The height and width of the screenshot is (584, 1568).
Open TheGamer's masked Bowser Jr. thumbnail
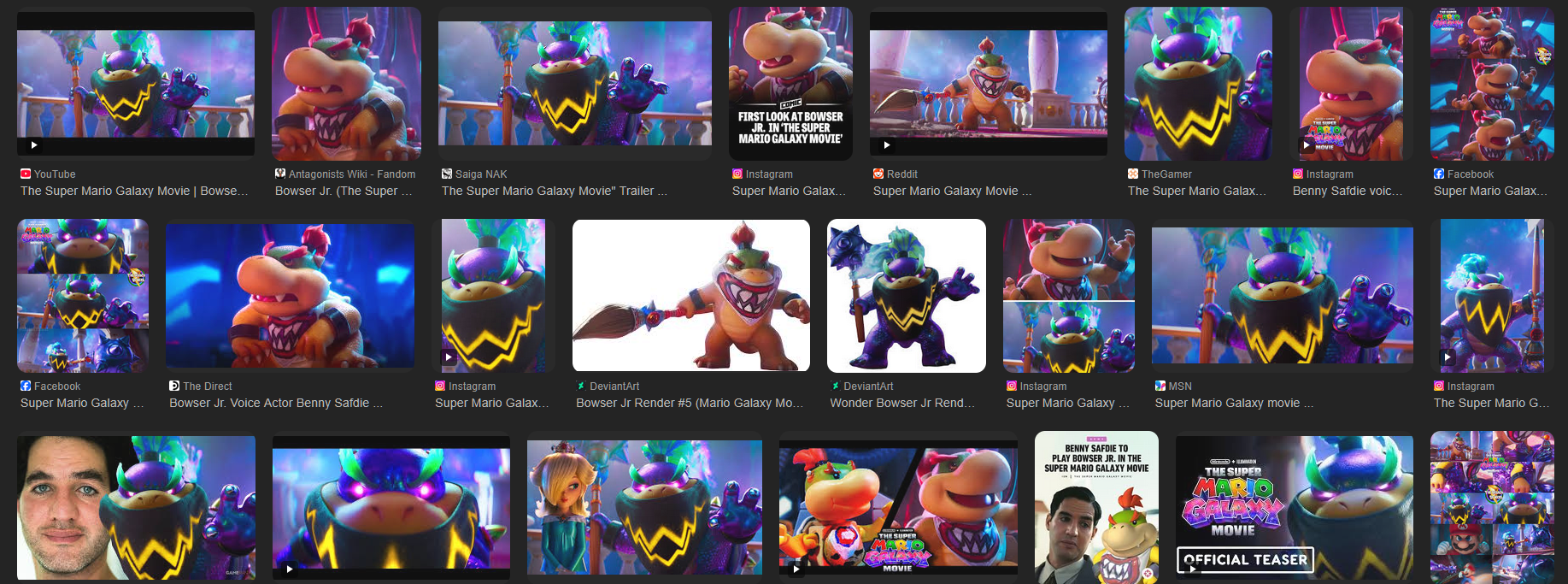point(1198,84)
